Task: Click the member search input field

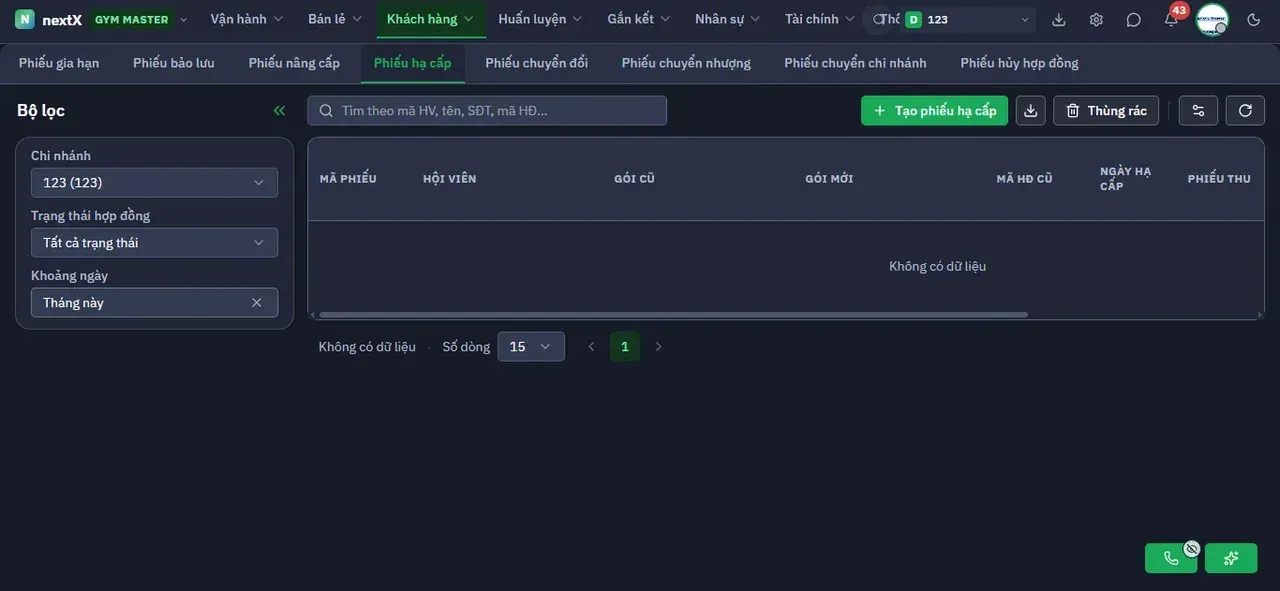Action: [x=487, y=111]
